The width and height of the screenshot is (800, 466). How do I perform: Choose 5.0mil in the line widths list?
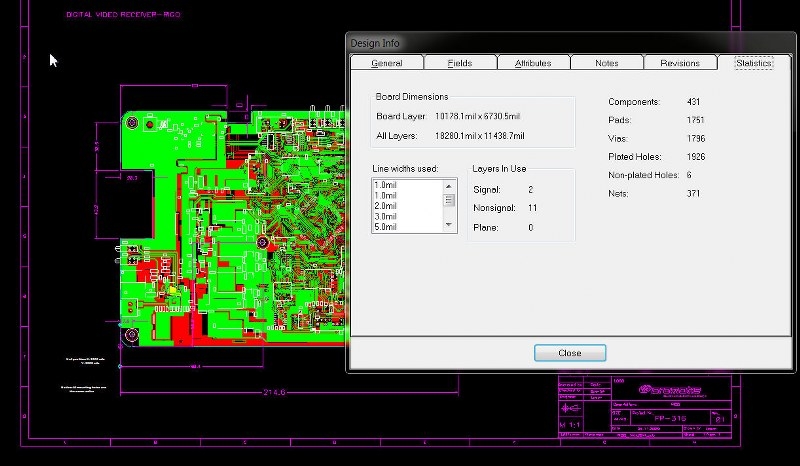click(x=386, y=227)
